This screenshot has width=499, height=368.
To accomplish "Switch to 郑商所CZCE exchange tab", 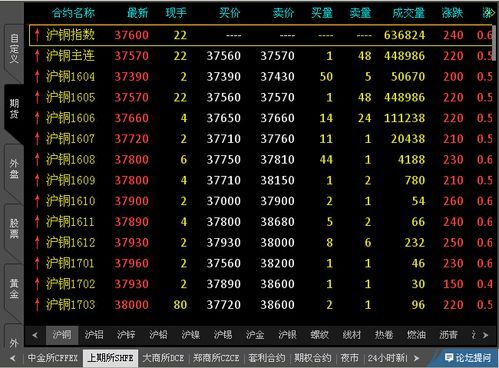I will tap(216, 358).
